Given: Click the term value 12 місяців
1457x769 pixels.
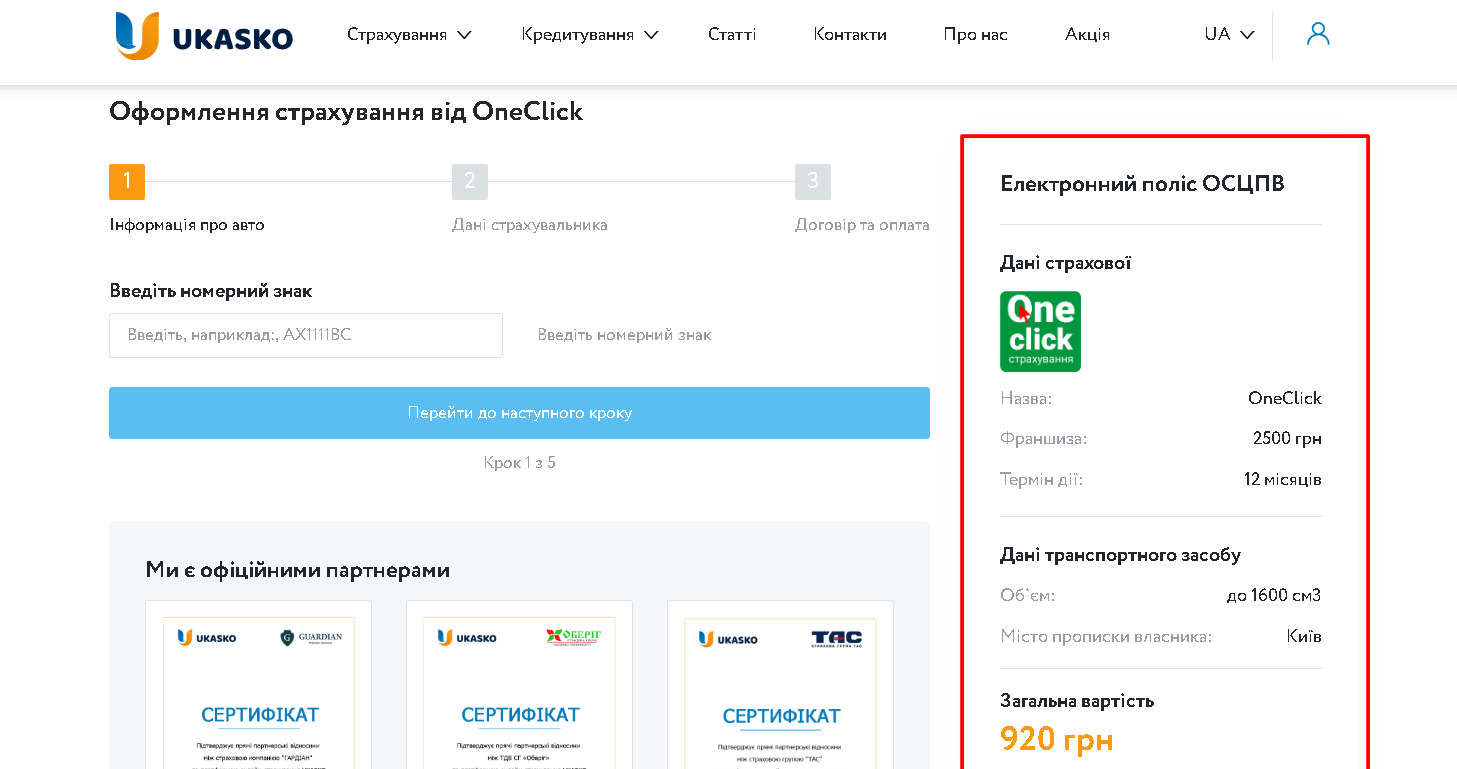Looking at the screenshot, I should pyautogui.click(x=1283, y=480).
